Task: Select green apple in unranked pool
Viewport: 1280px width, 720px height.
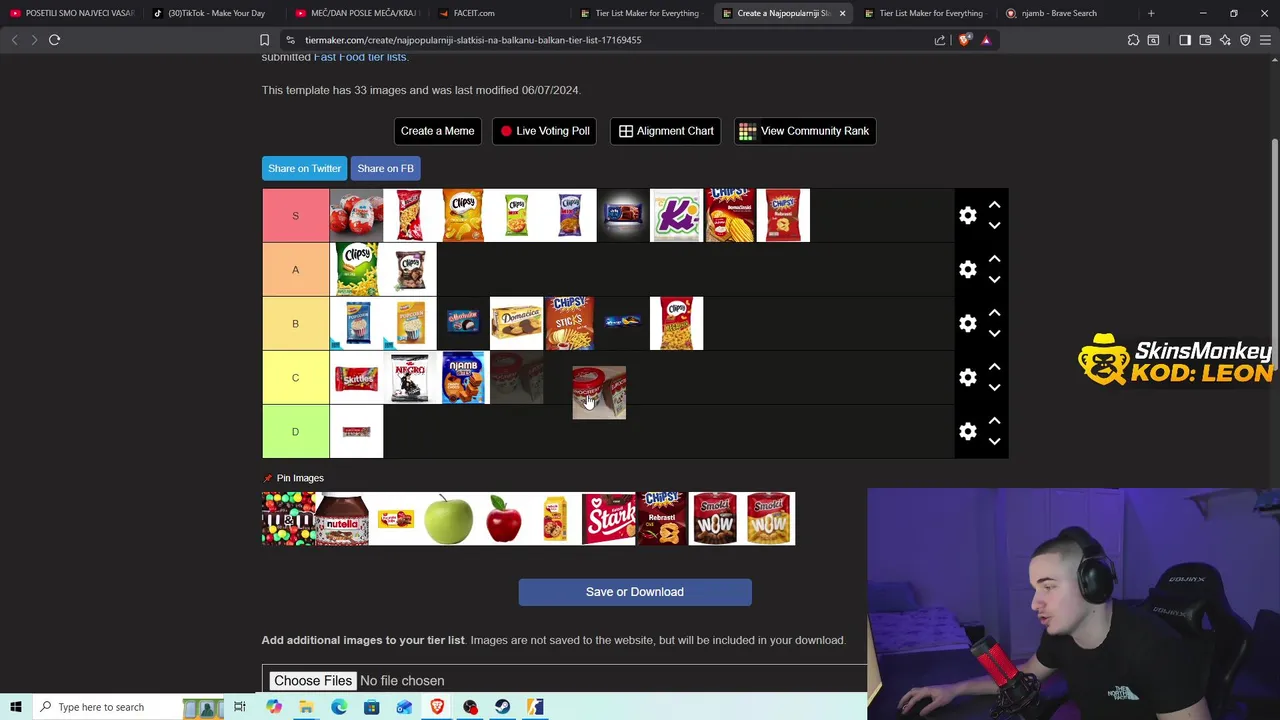Action: [448, 518]
